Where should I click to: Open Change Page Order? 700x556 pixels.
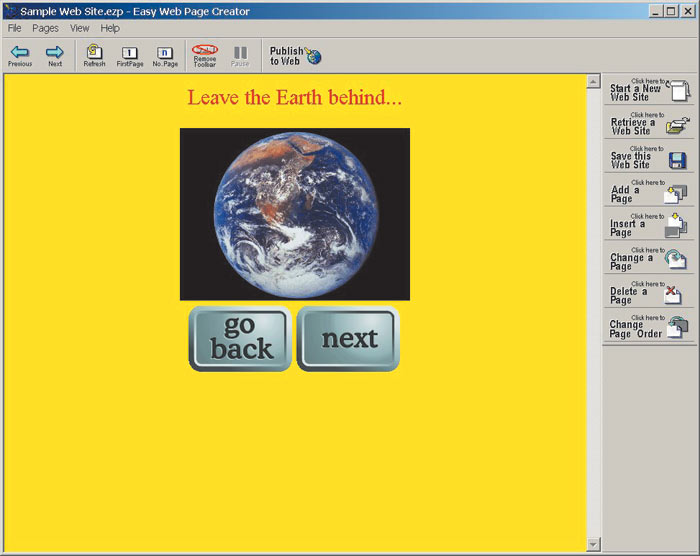point(648,328)
